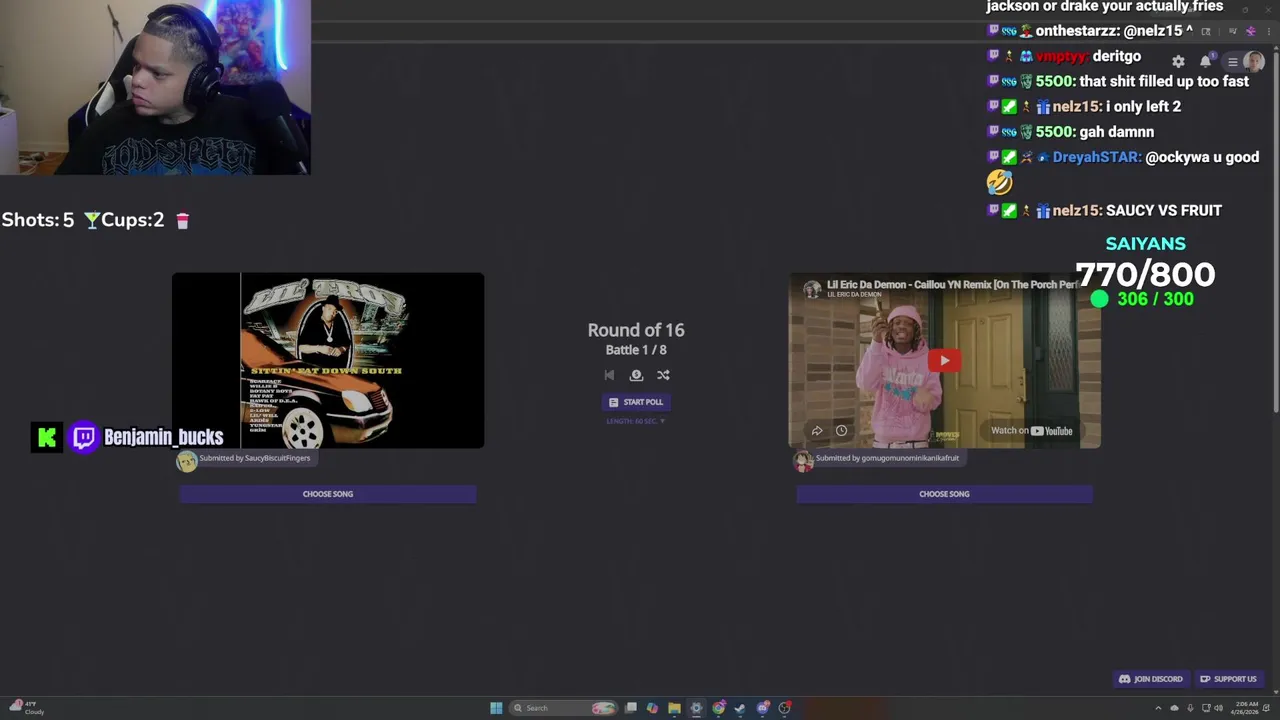Viewport: 1280px width, 720px height.
Task: Open the Copilot taskbar icon
Action: [652, 708]
